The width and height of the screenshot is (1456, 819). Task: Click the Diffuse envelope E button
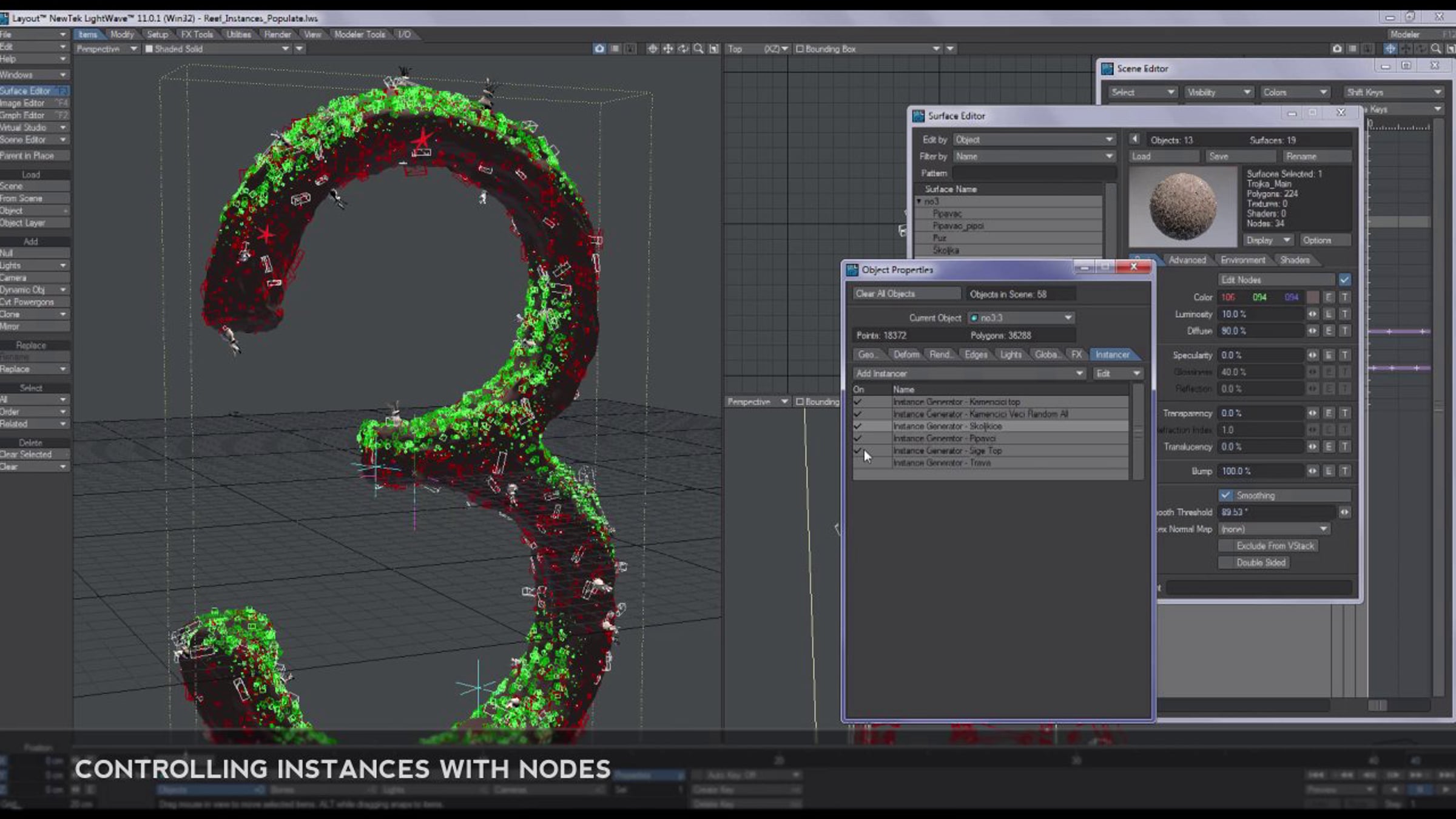[1329, 331]
